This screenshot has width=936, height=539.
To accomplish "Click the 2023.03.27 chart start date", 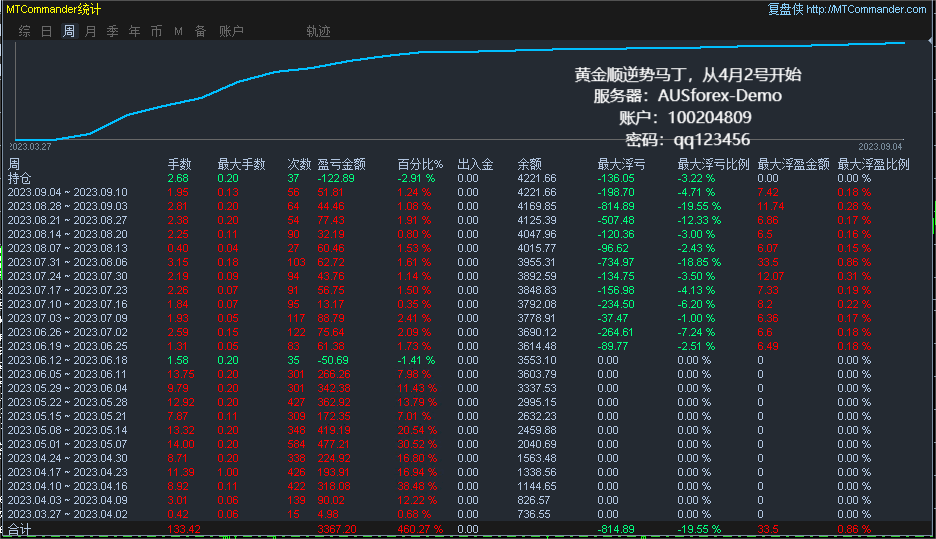I will pyautogui.click(x=30, y=146).
